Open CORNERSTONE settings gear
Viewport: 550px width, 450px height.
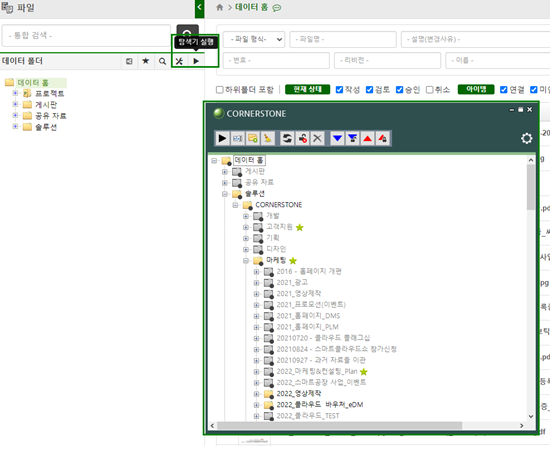(526, 138)
